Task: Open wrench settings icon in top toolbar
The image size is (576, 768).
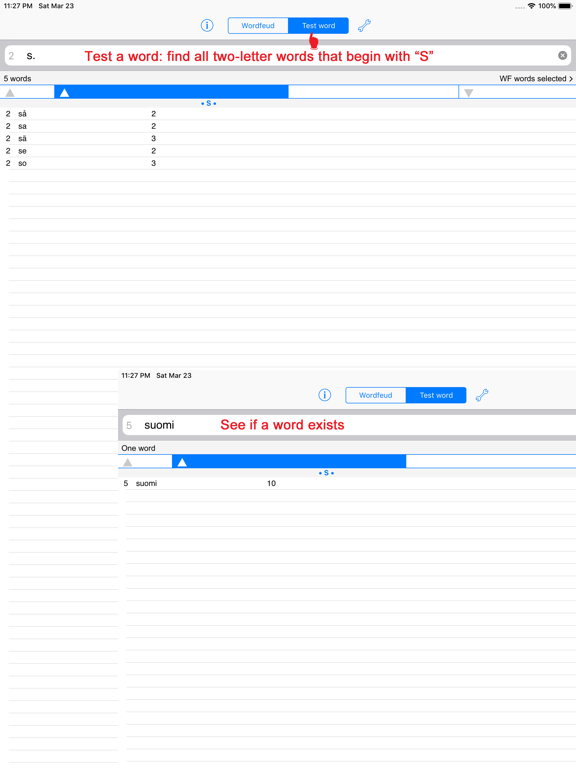Action: [x=364, y=25]
